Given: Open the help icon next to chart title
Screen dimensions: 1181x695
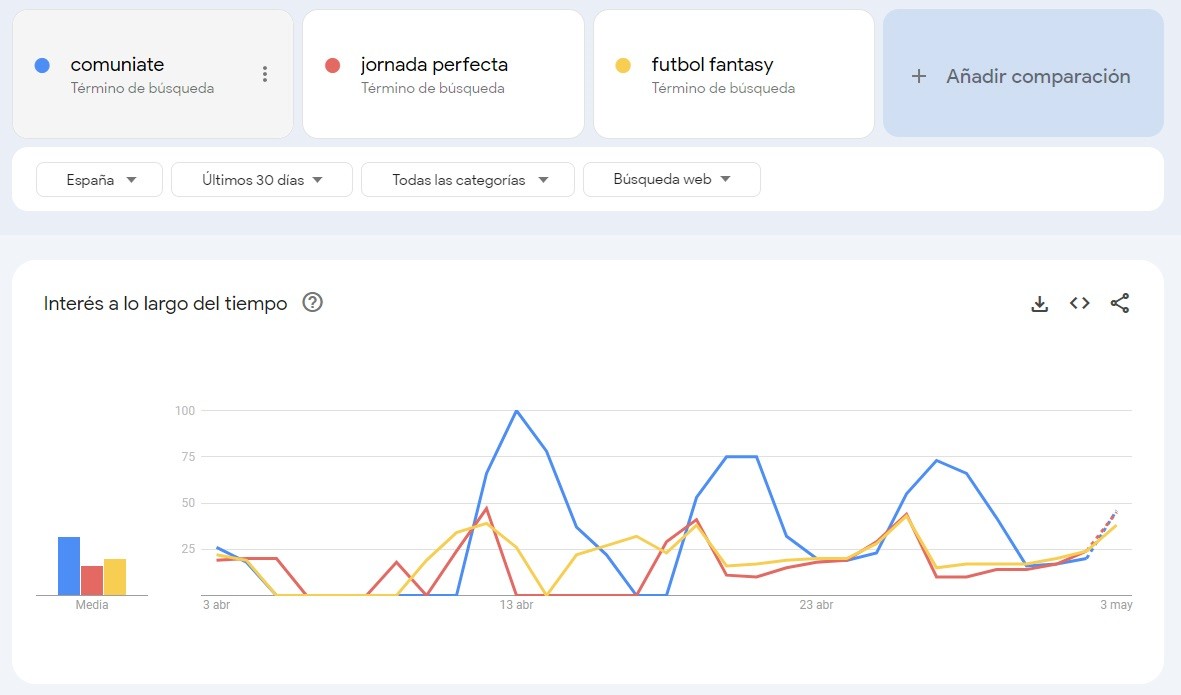Looking at the screenshot, I should 312,303.
